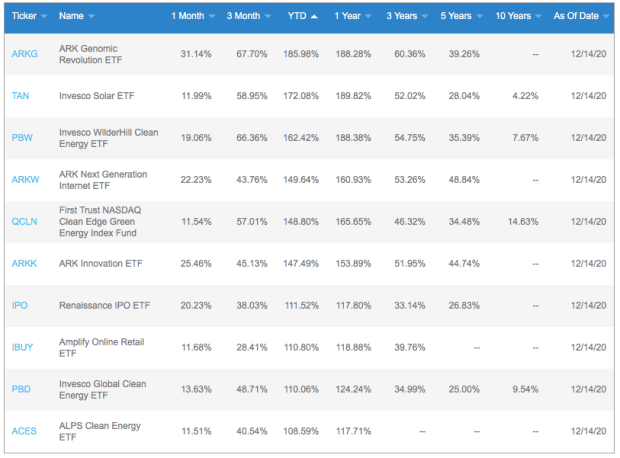The height and width of the screenshot is (458, 620).
Task: Click the 3 Month header label
Action: (x=243, y=16)
